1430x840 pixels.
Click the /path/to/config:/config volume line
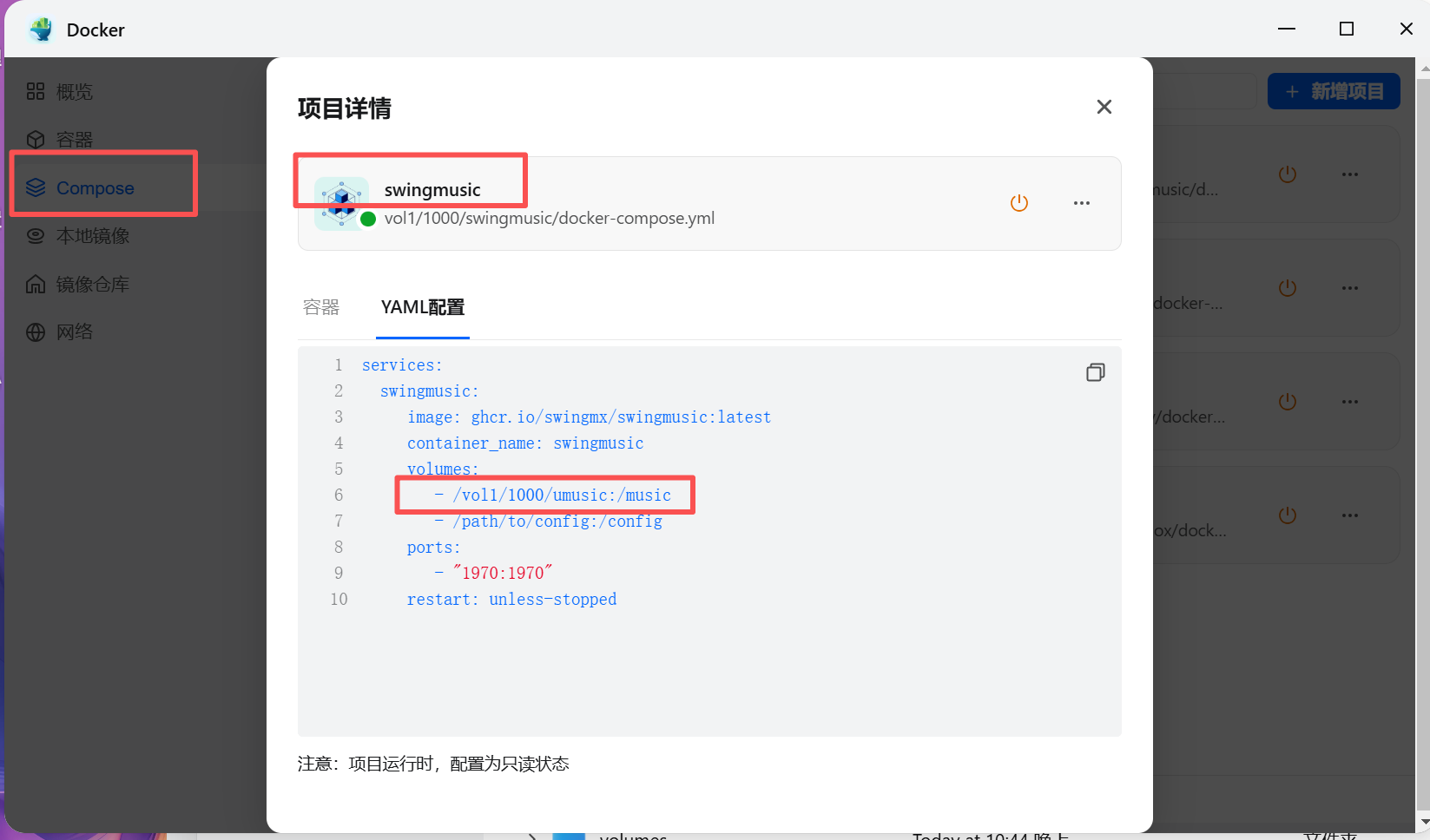point(549,522)
